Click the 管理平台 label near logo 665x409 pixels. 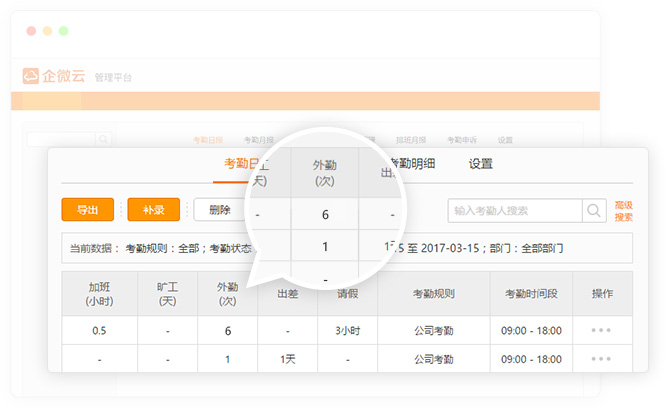click(113, 77)
